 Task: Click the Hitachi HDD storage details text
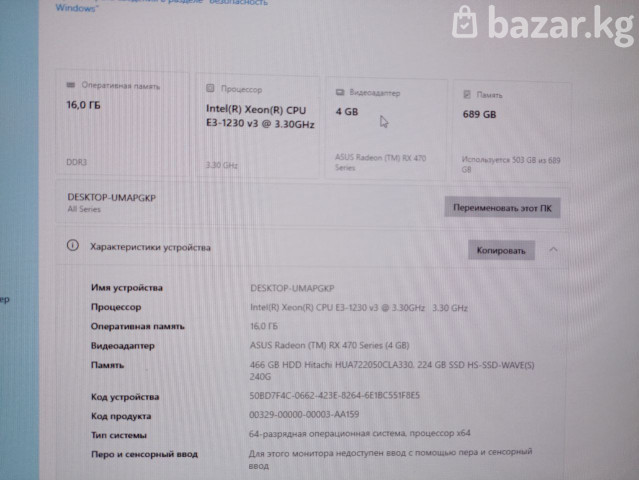392,370
